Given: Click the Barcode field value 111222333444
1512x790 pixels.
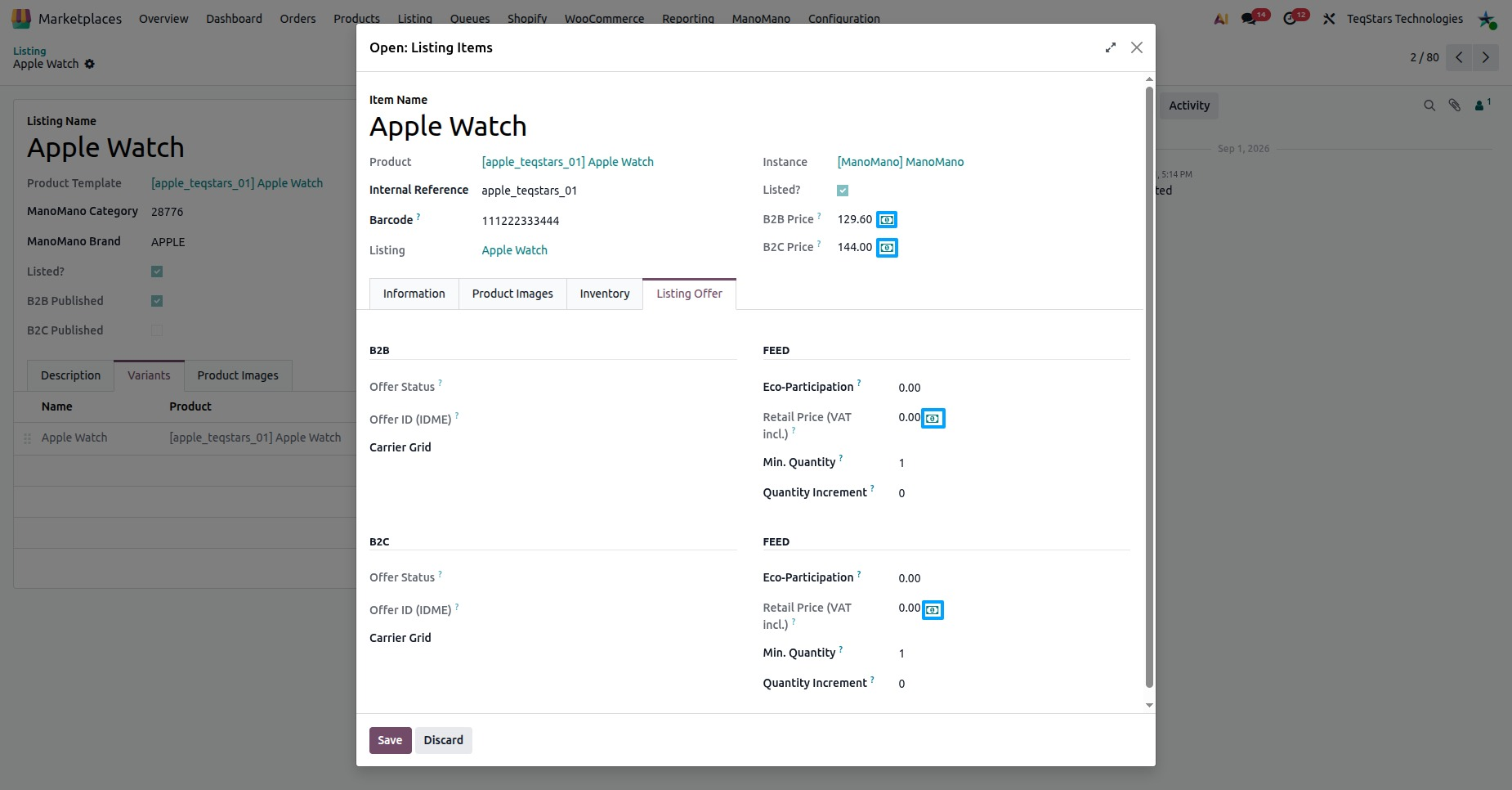Looking at the screenshot, I should click(x=521, y=221).
